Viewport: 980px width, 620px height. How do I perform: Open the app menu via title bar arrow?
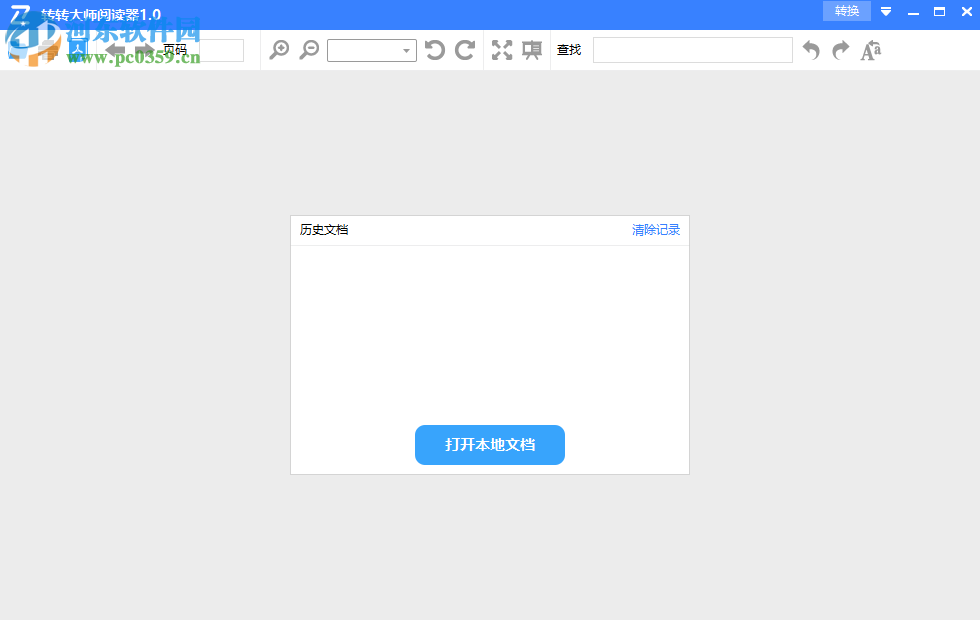886,11
